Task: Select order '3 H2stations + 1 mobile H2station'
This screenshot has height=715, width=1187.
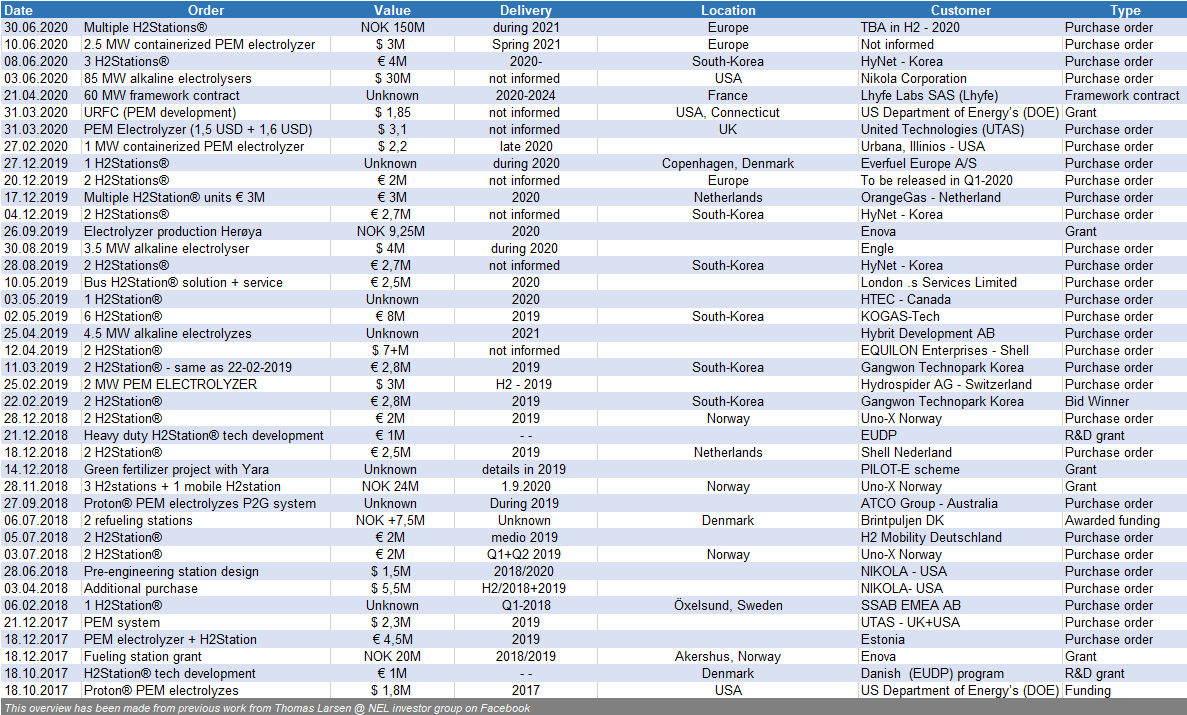Action: click(182, 487)
